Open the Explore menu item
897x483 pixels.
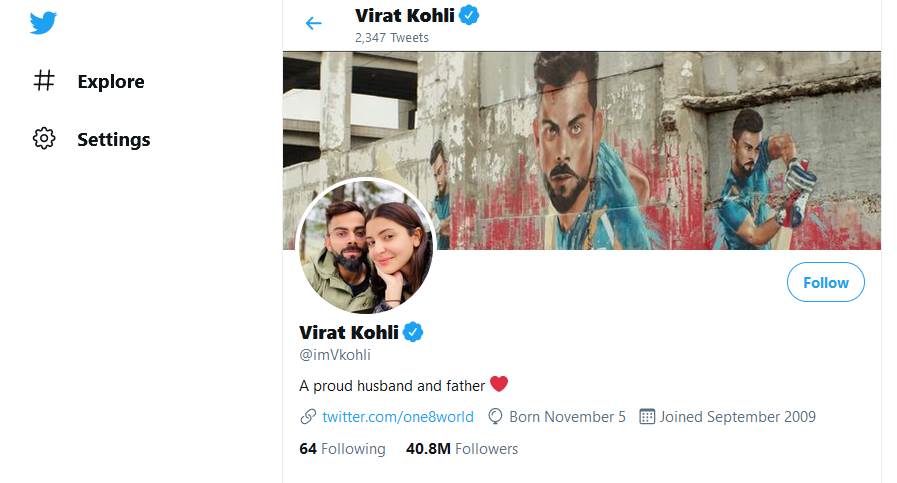(110, 82)
